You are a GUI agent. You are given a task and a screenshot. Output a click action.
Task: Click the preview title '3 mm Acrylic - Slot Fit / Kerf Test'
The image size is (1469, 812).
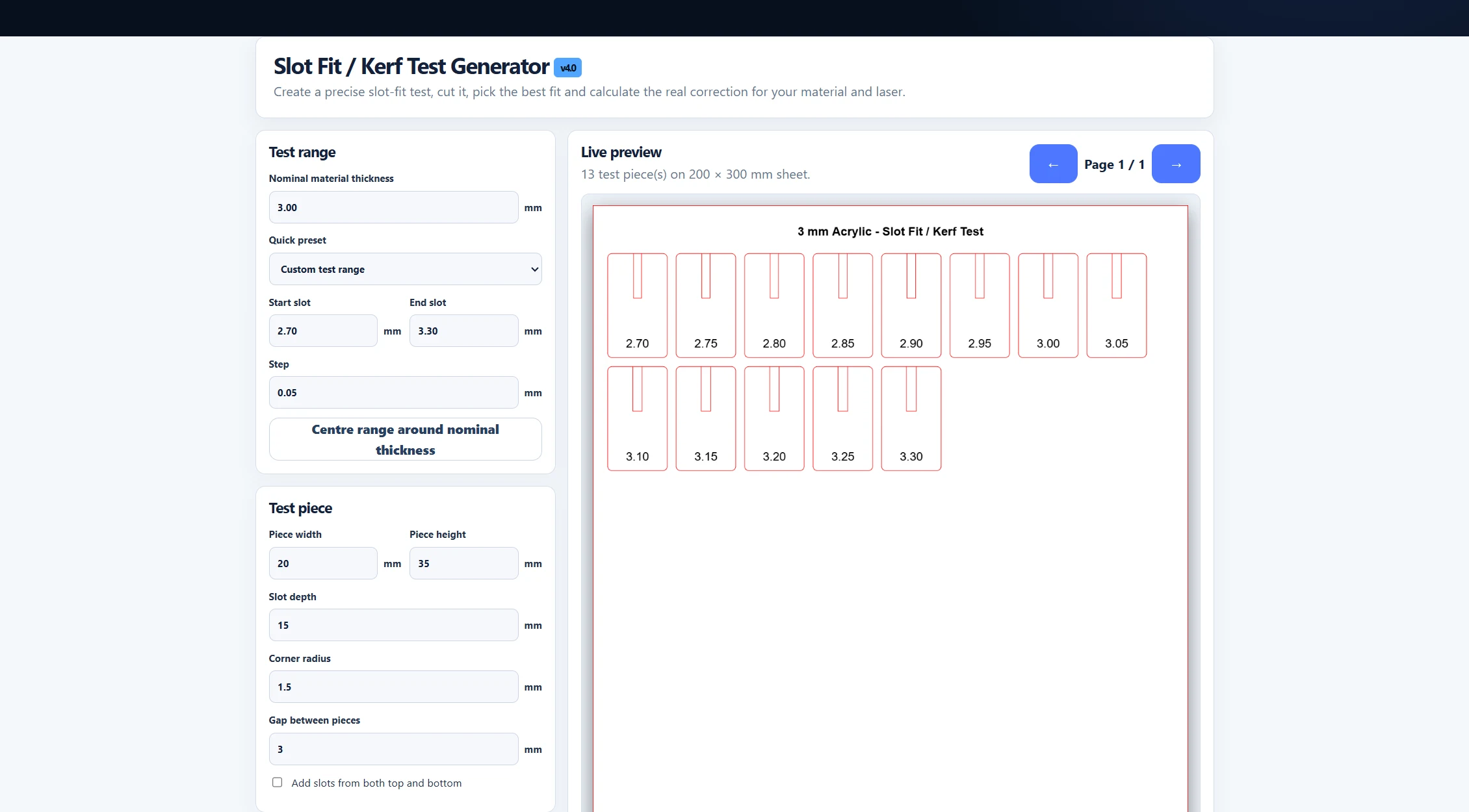890,231
